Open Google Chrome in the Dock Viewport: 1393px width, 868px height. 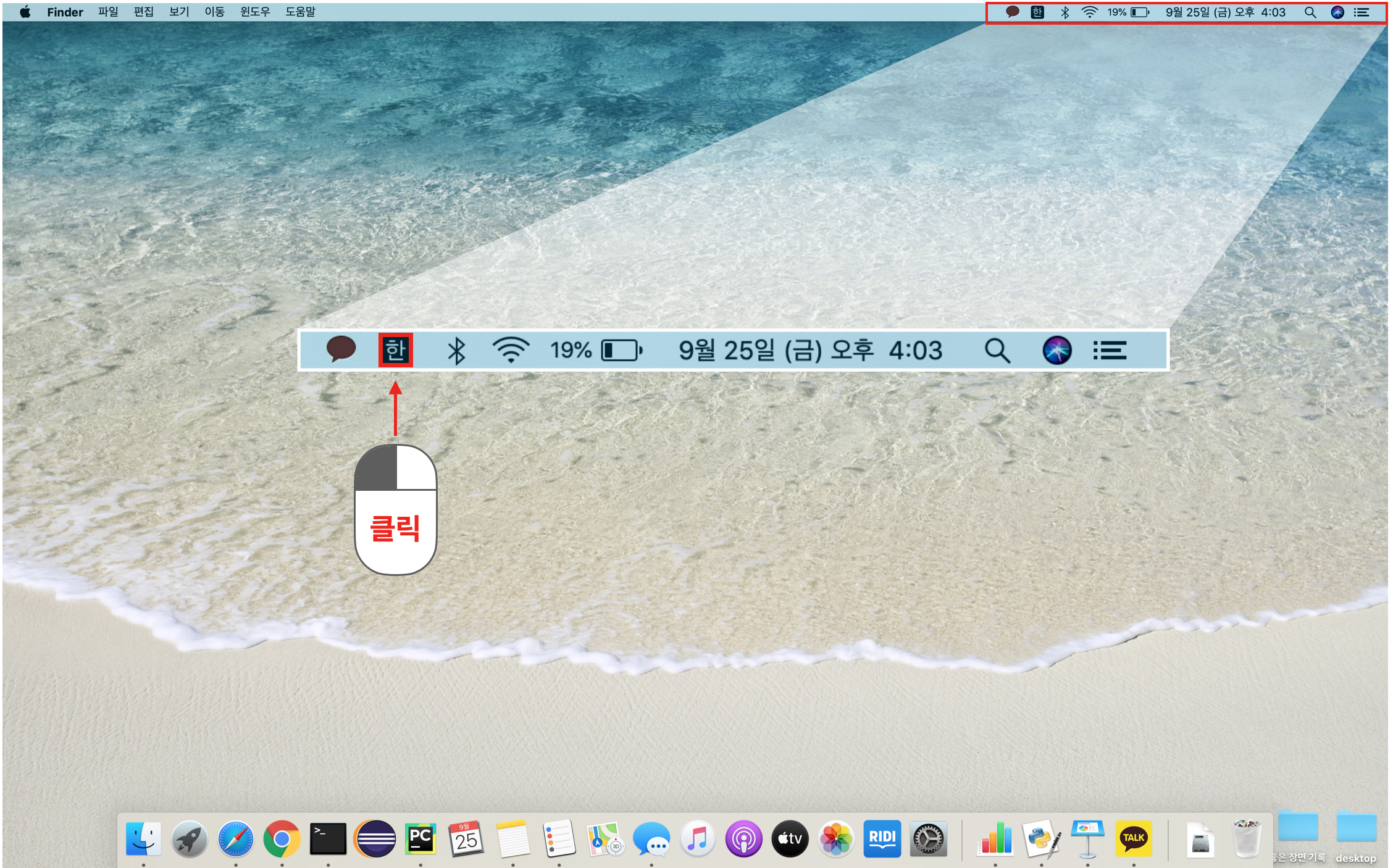(x=282, y=838)
